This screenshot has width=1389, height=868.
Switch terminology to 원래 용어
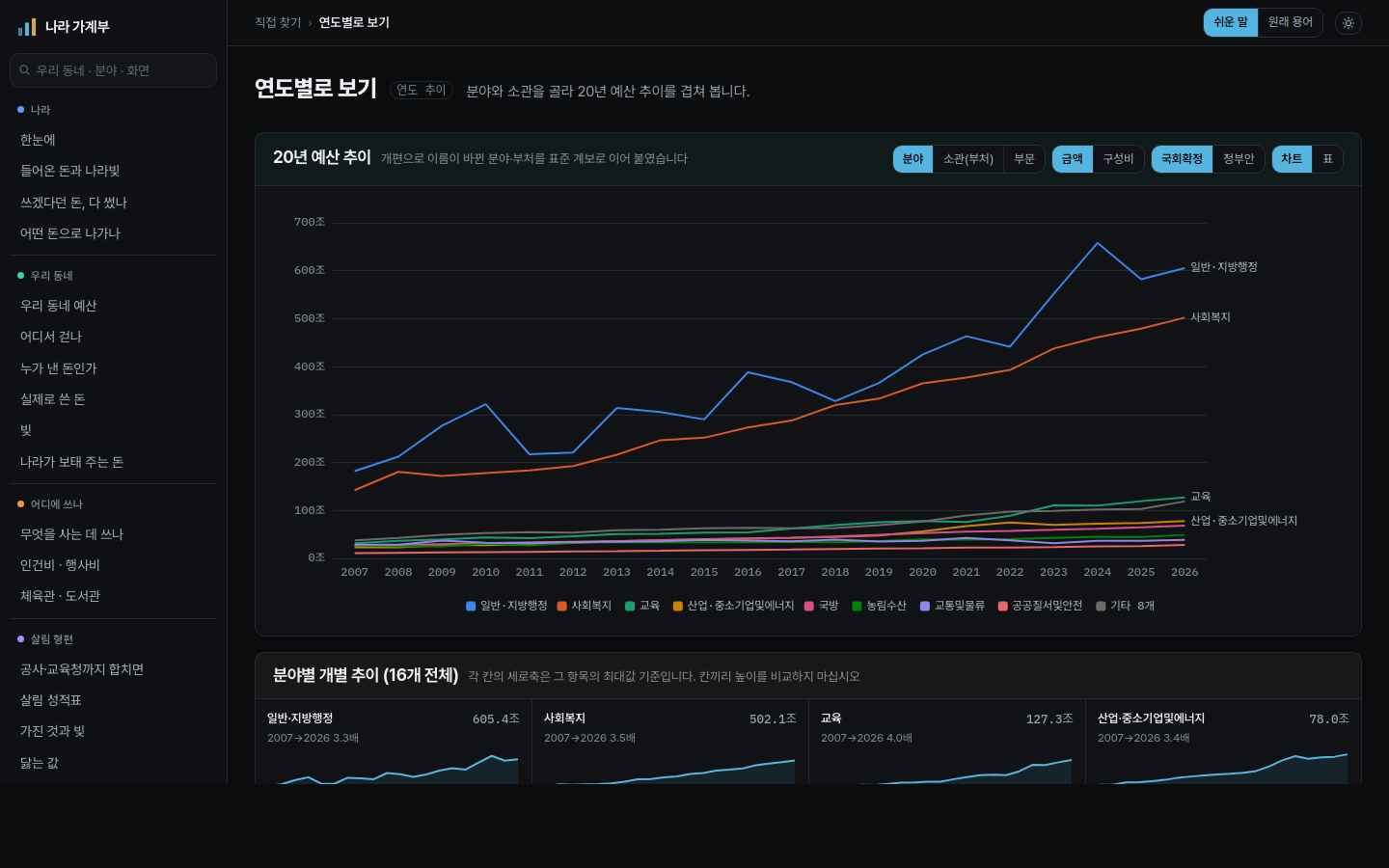[x=1290, y=22]
